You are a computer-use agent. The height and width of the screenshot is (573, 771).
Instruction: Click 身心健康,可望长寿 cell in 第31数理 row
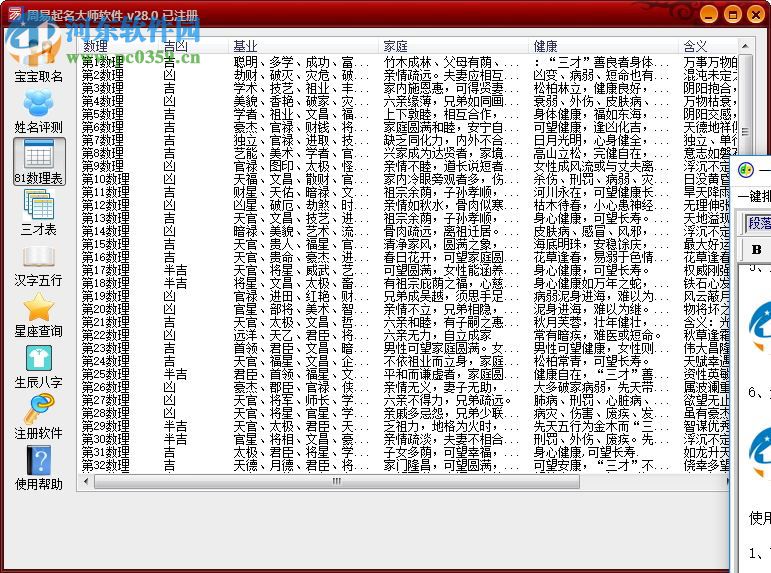pos(585,453)
